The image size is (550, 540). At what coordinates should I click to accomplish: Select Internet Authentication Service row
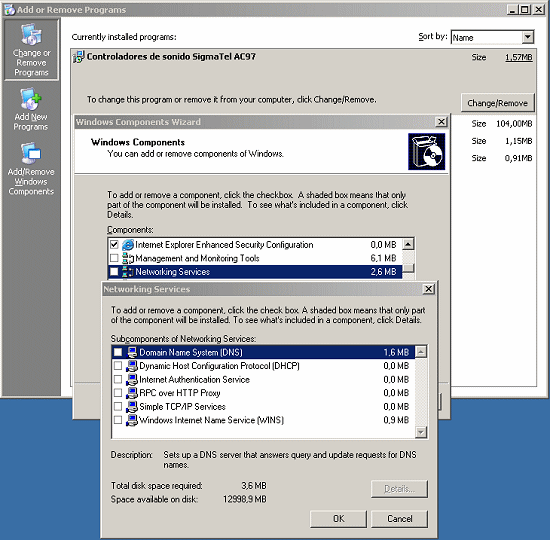pyautogui.click(x=263, y=380)
